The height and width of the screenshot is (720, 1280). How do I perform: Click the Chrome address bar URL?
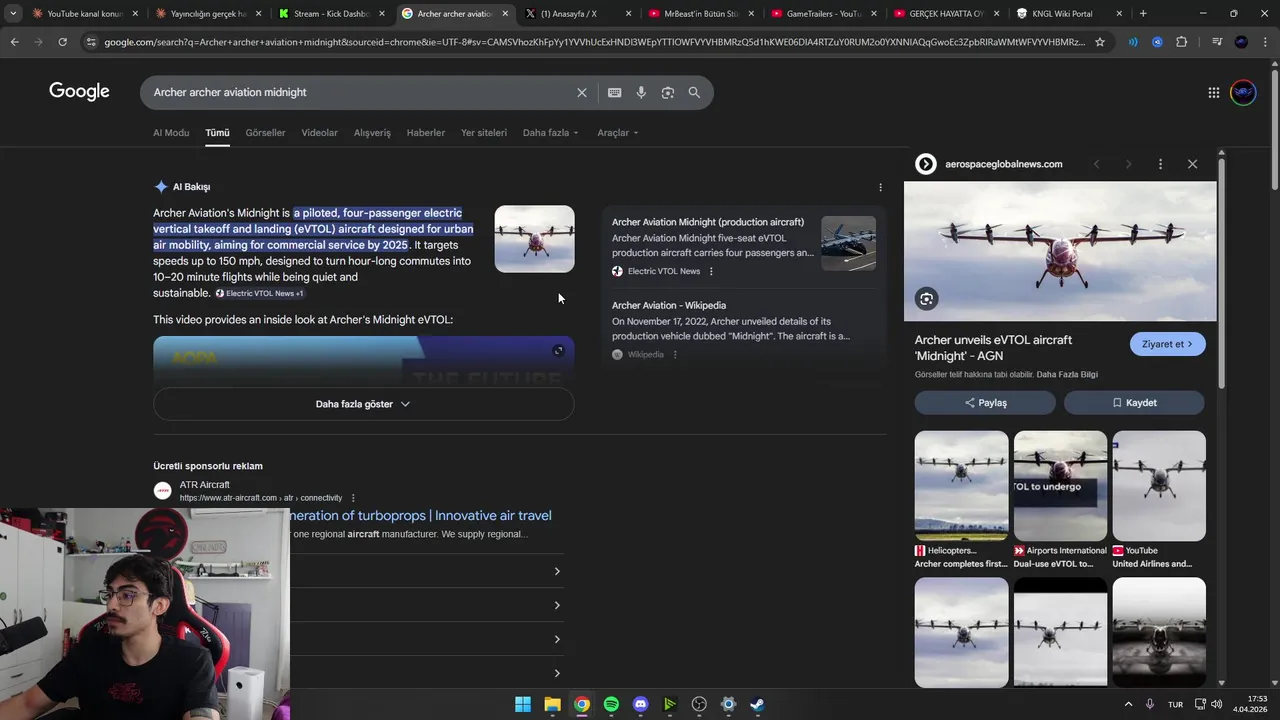click(x=594, y=42)
